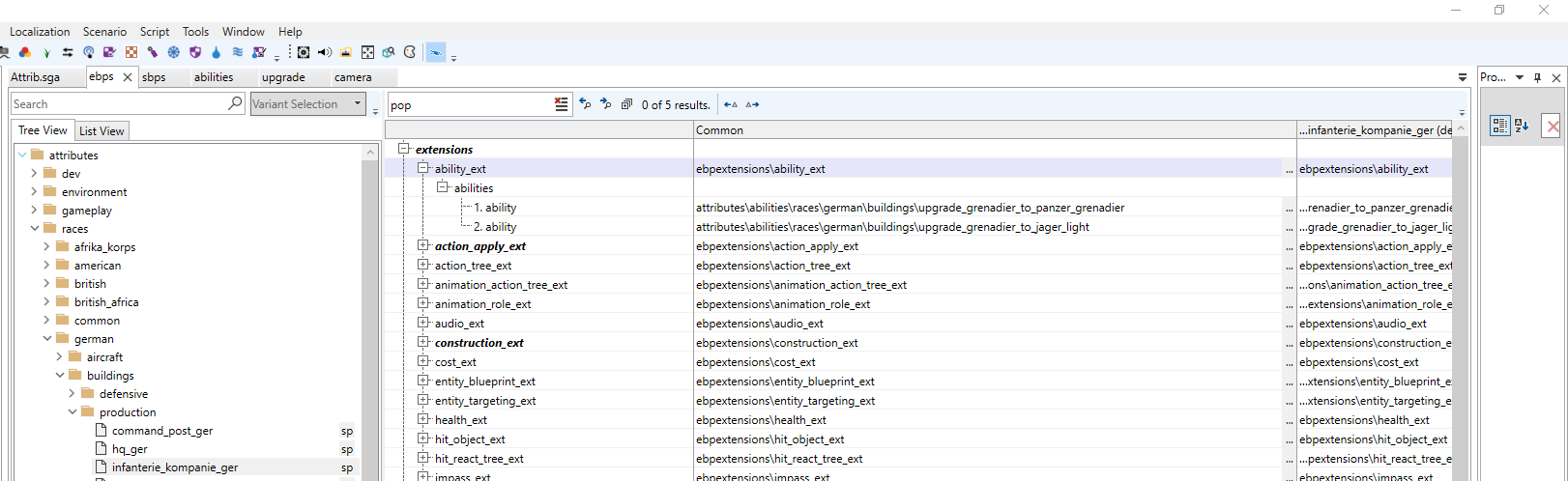The image size is (1568, 481).
Task: Open the Variant Selection dropdown
Action: (x=308, y=104)
